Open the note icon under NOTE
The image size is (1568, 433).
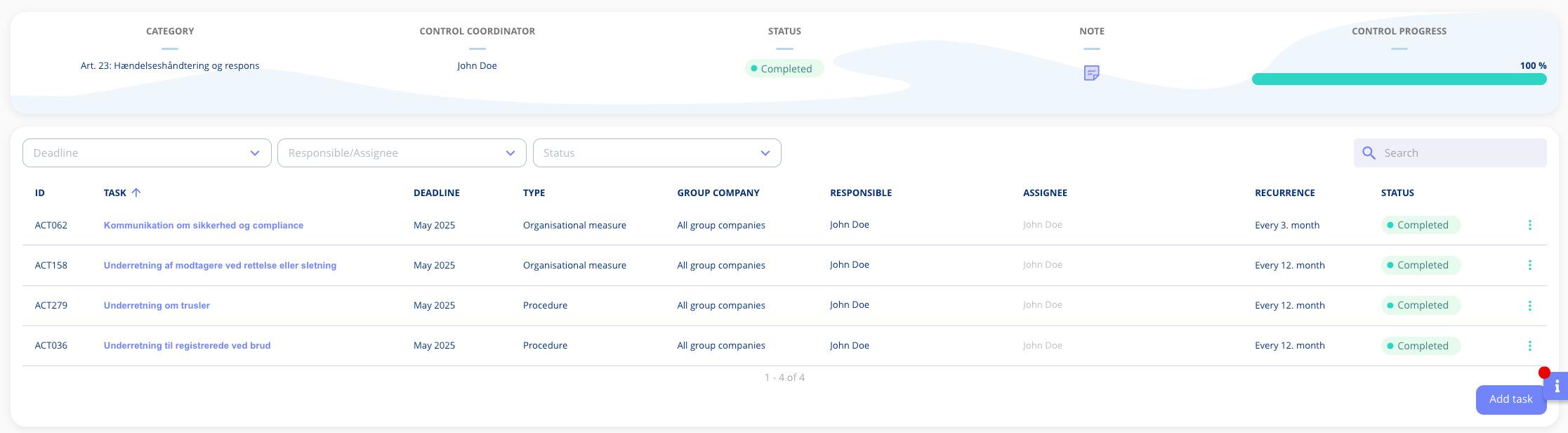tap(1091, 73)
